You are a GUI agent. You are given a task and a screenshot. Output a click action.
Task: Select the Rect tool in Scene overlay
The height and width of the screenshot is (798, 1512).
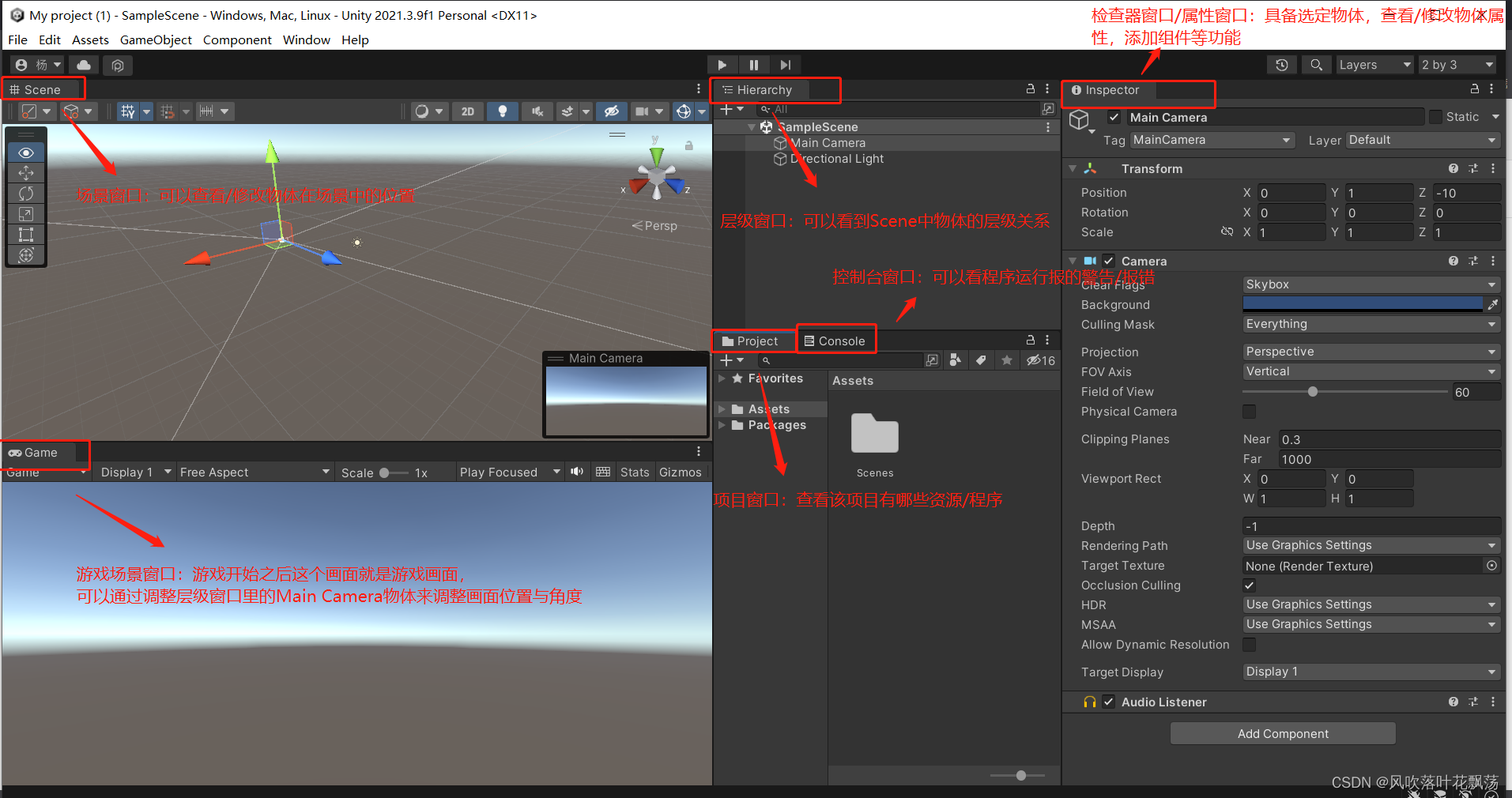[x=26, y=235]
